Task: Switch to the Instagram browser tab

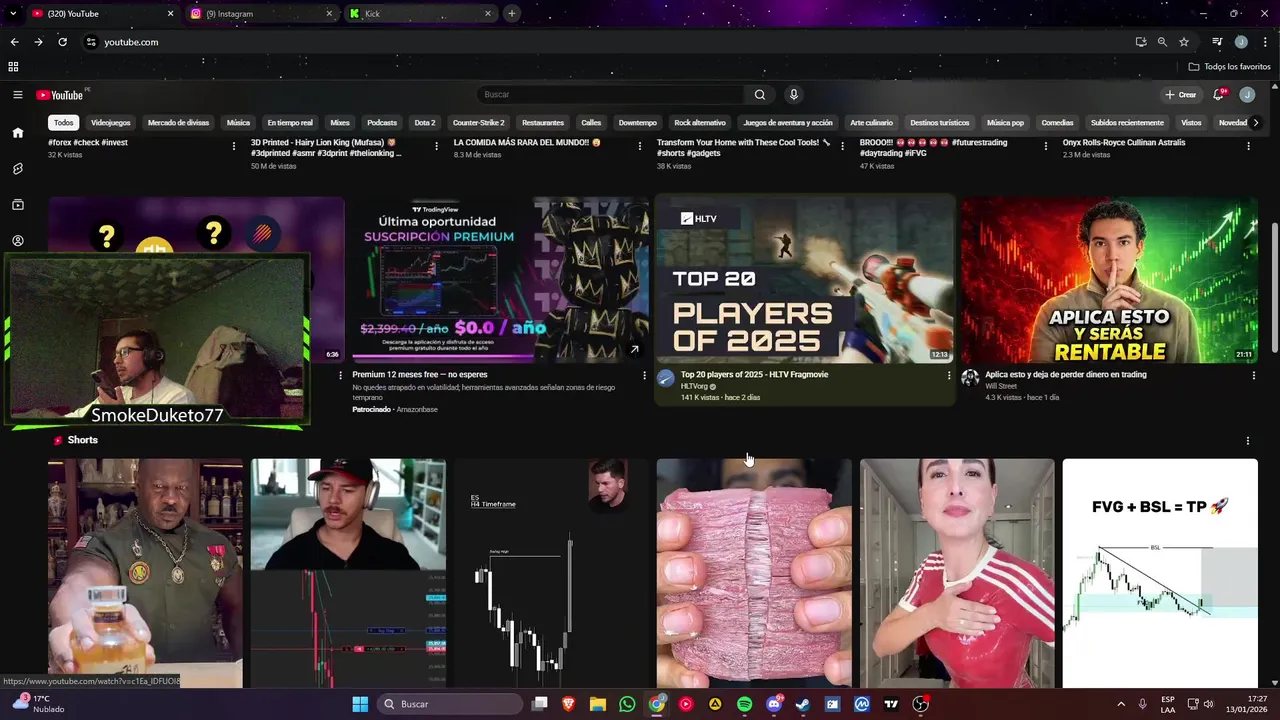Action: 260,14
